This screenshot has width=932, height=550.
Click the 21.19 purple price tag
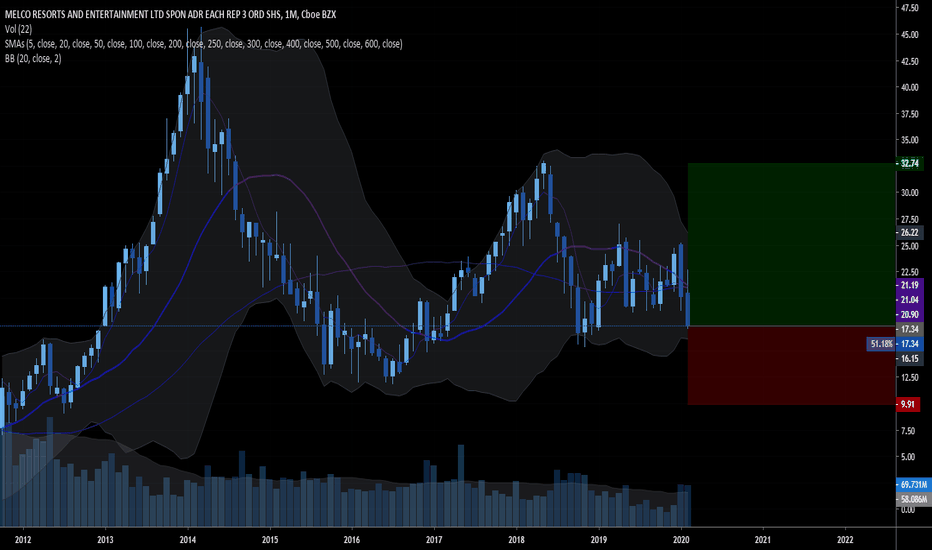909,285
